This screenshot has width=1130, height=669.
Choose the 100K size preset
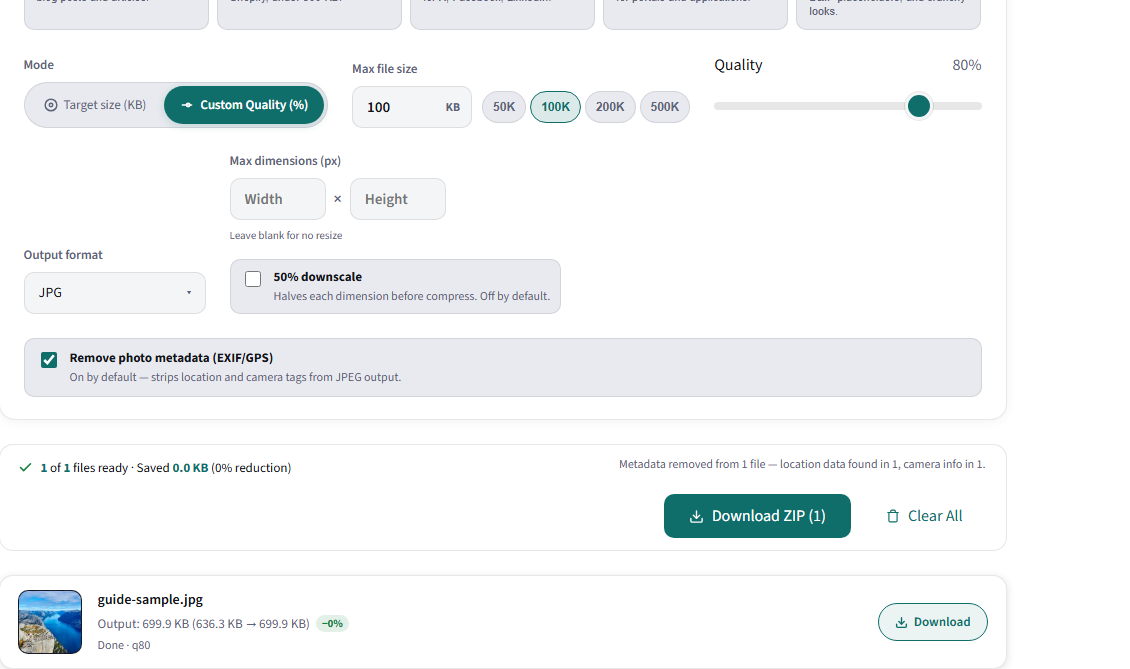tap(556, 107)
